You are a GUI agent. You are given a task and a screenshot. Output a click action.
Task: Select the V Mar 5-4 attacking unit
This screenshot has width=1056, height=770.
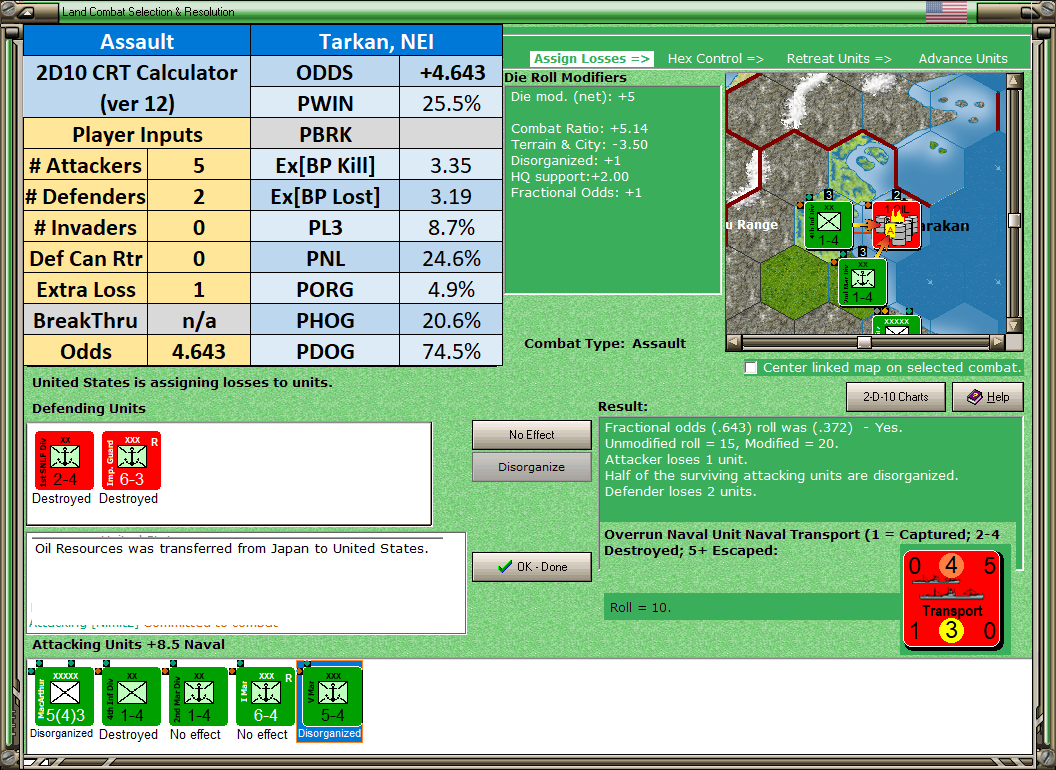333,697
